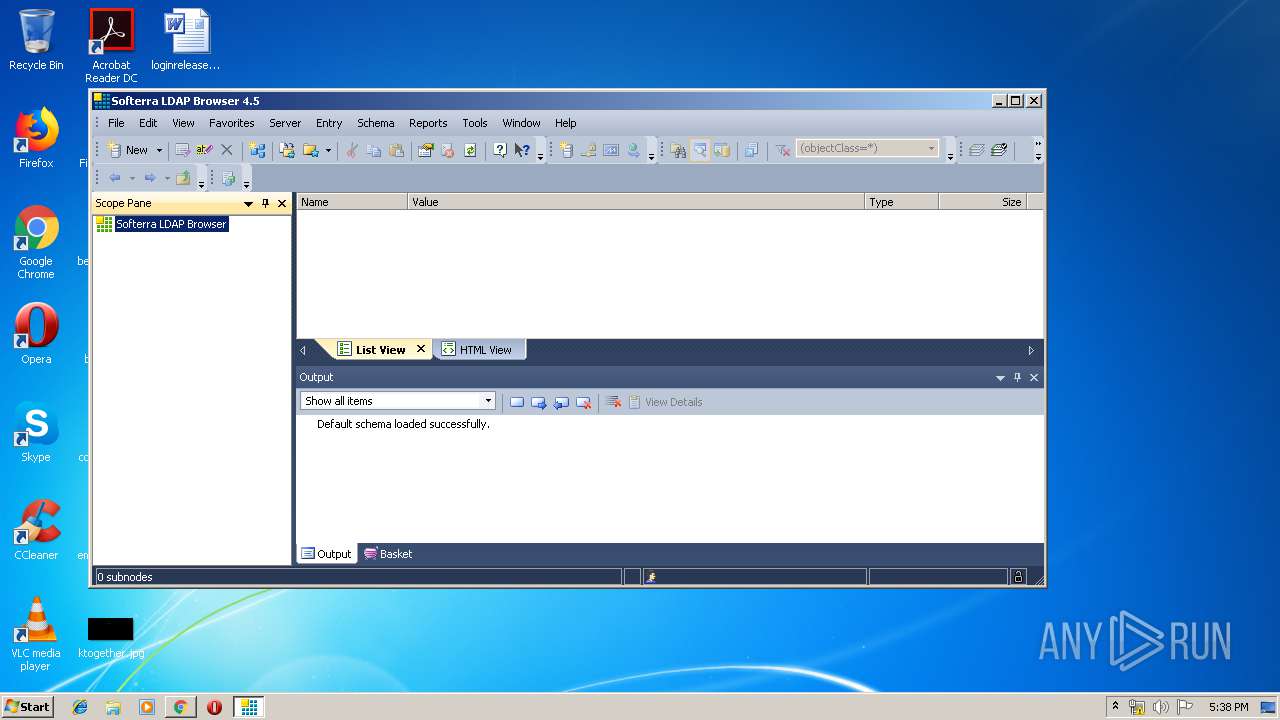Image resolution: width=1280 pixels, height=720 pixels.
Task: Click the Find binoculars icon
Action: 677,150
